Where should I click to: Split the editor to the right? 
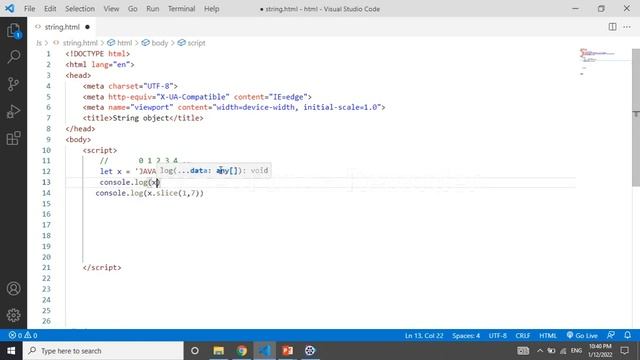(612, 27)
